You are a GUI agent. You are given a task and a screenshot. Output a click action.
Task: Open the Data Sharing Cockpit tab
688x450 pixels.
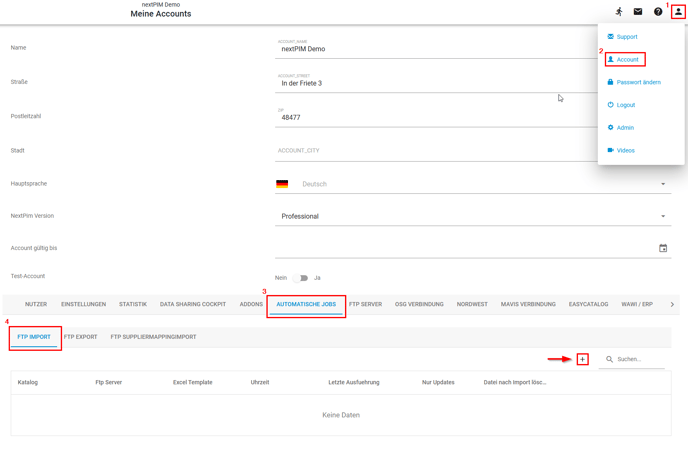(x=193, y=304)
